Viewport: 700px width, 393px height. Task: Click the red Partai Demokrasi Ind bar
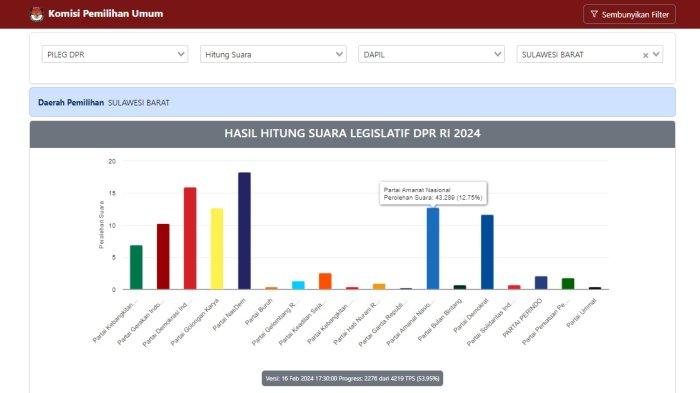coord(190,238)
